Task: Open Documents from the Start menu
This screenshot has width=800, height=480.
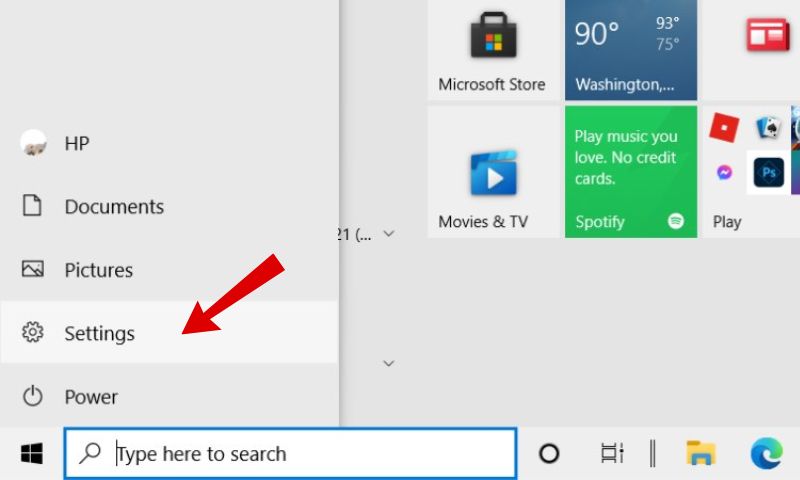Action: pyautogui.click(x=169, y=206)
